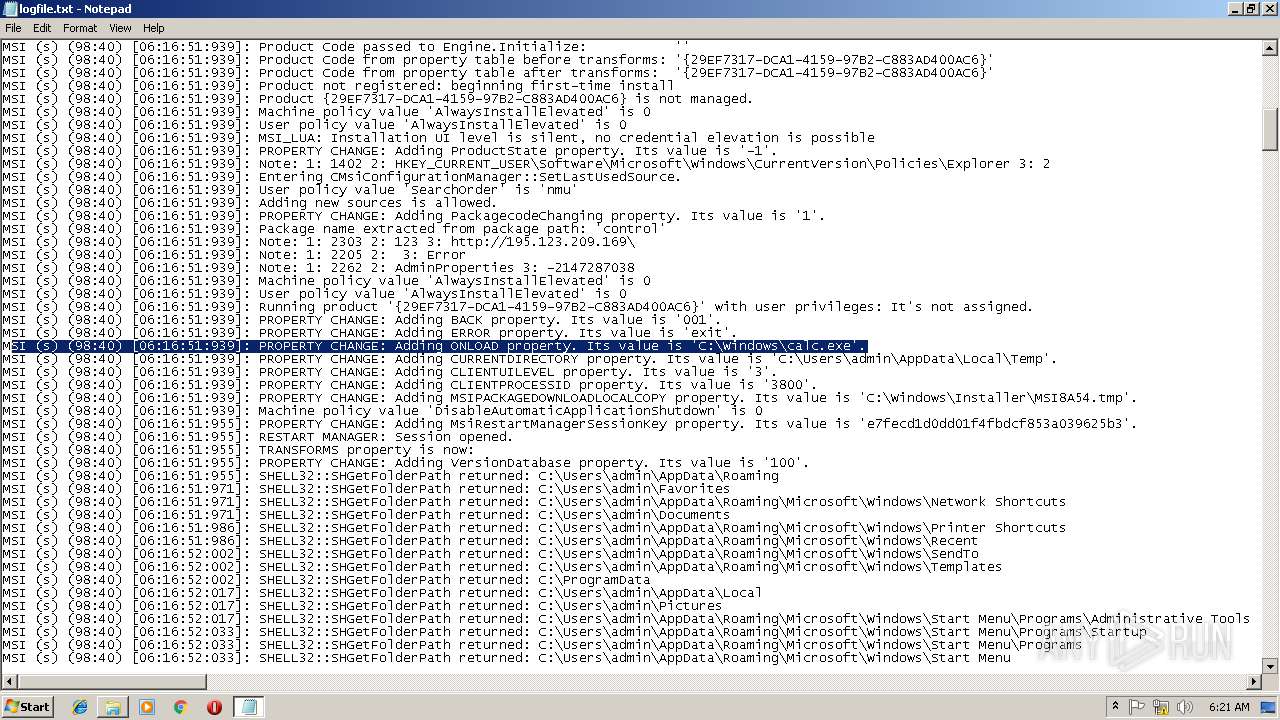Image resolution: width=1280 pixels, height=720 pixels.
Task: Click the Notepad icon in the title bar
Action: 10,9
